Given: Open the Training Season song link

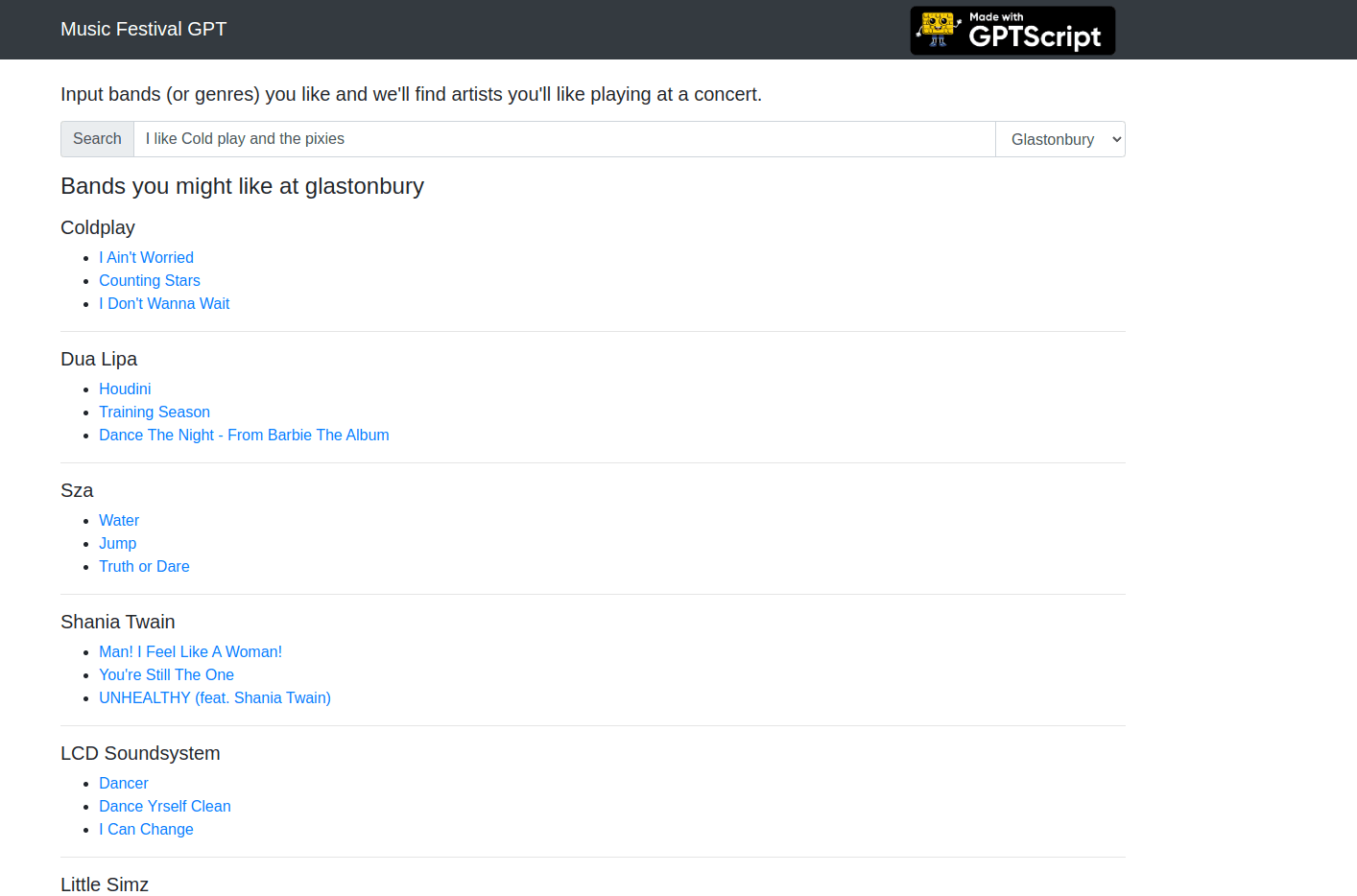Looking at the screenshot, I should (155, 412).
